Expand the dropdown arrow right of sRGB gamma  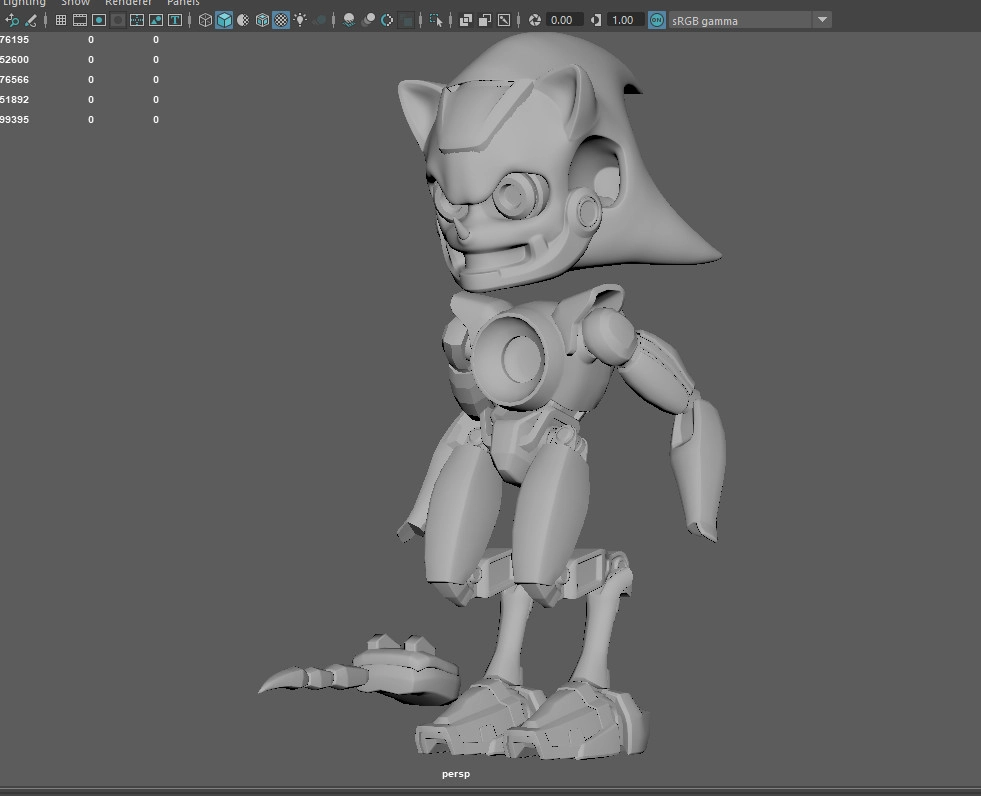click(x=822, y=20)
